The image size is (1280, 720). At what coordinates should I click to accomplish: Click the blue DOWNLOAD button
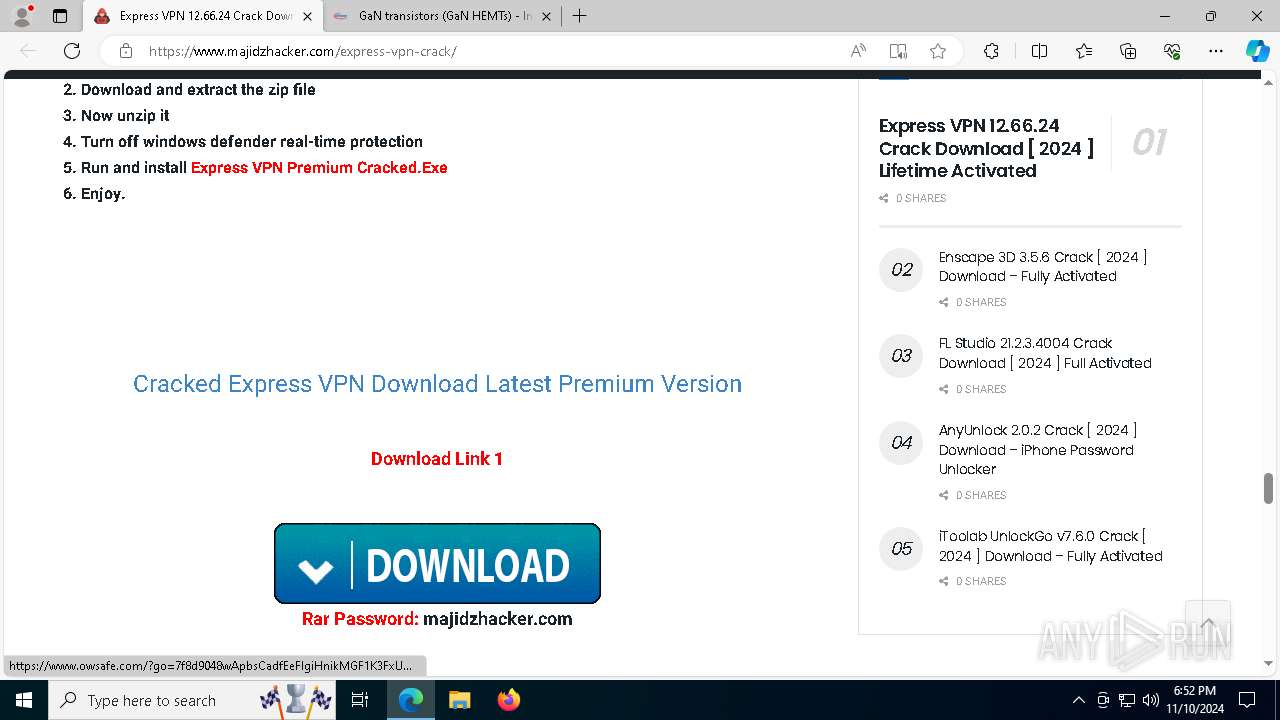click(437, 563)
